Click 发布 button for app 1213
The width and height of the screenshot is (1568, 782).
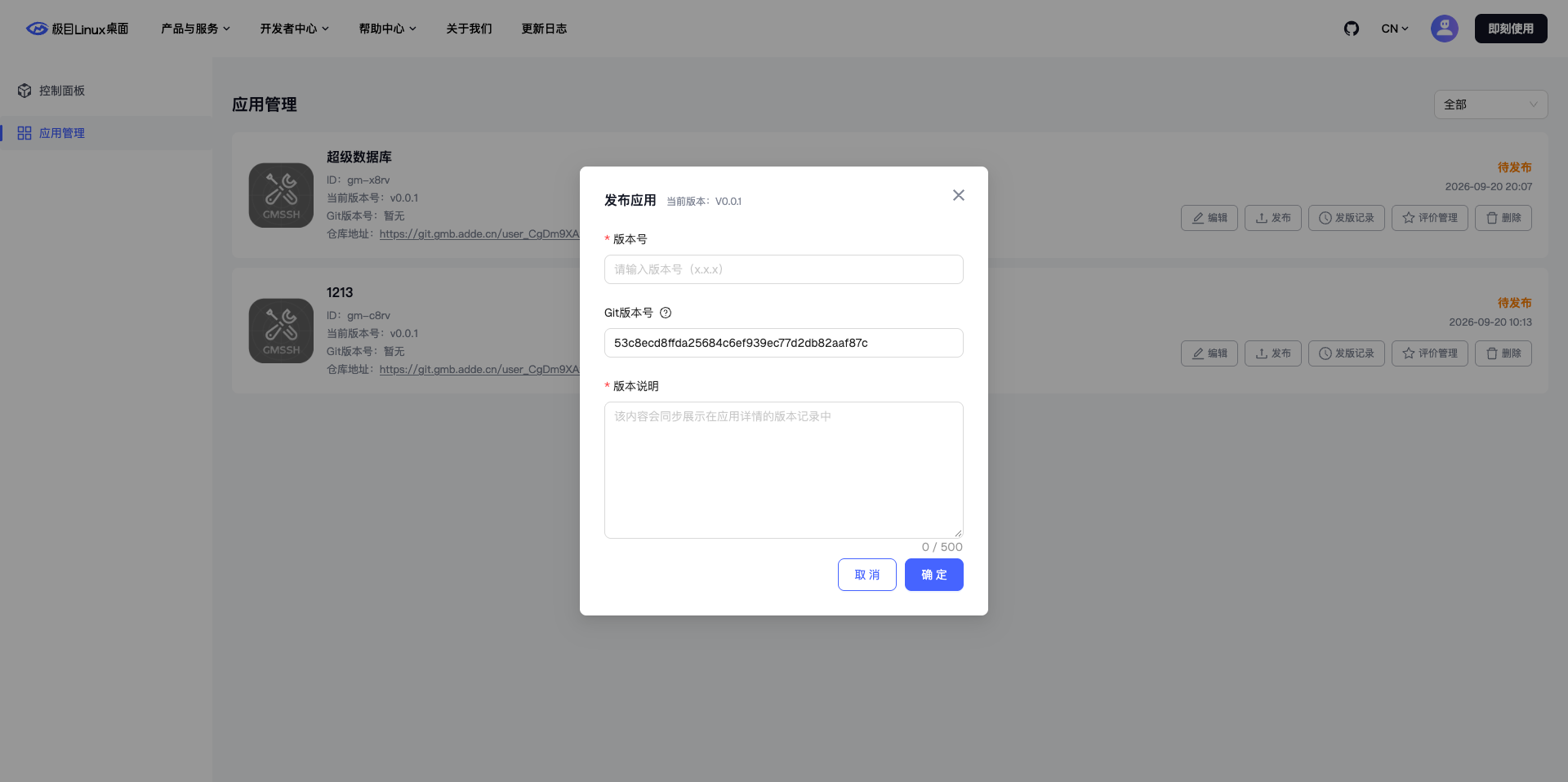[1273, 353]
